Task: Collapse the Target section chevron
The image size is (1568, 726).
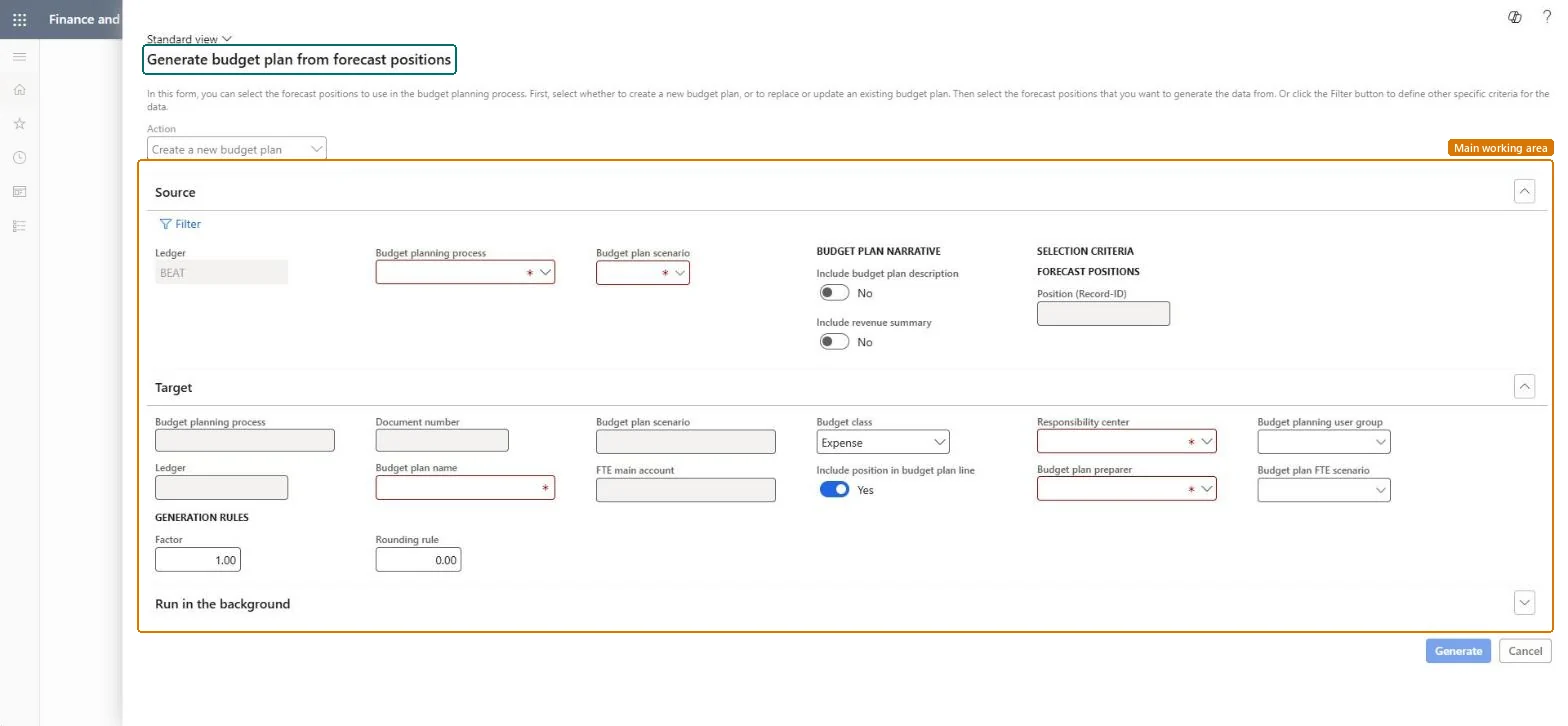Action: [x=1524, y=386]
